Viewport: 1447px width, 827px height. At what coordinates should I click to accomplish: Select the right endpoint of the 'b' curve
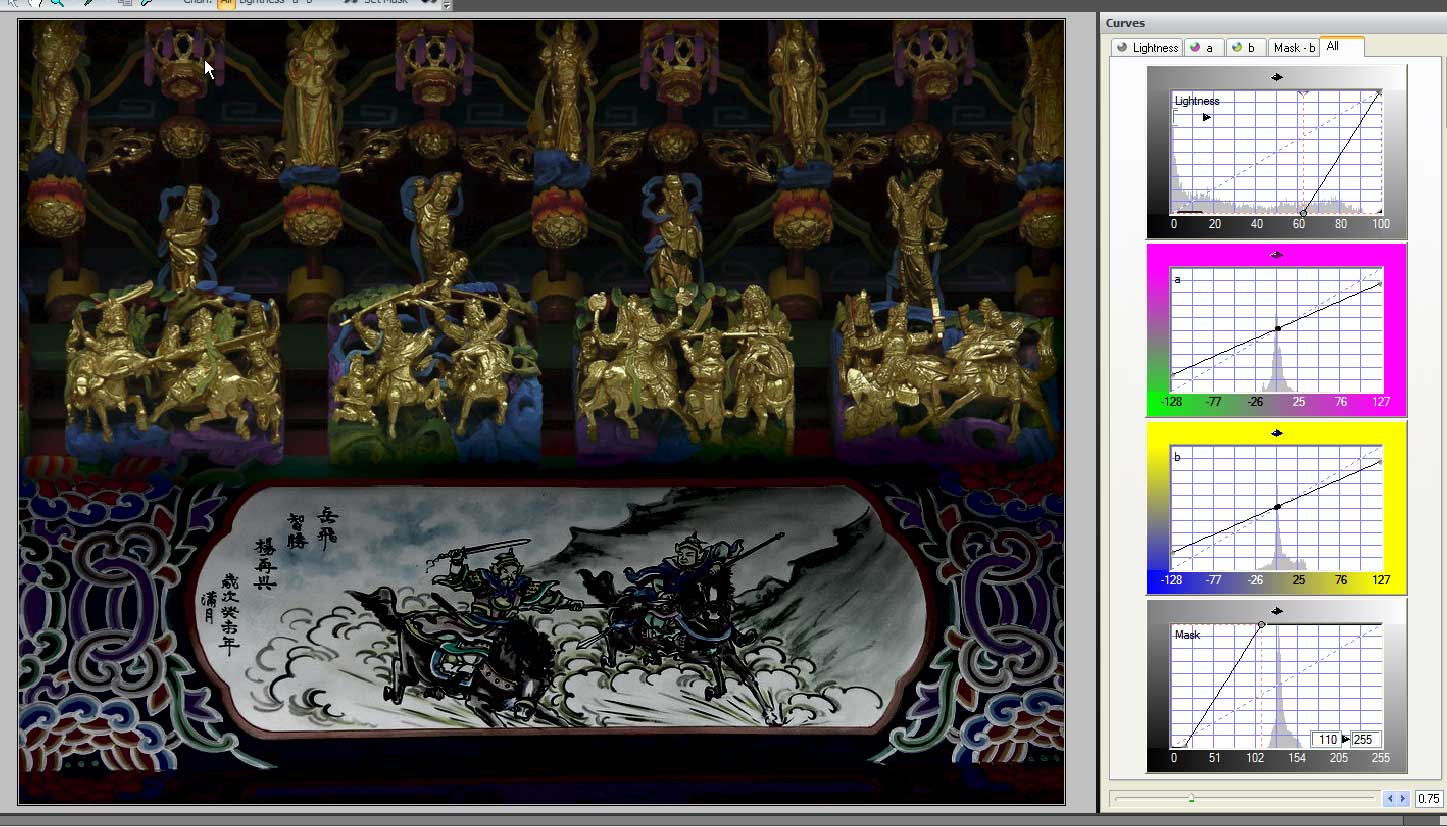coord(1380,462)
